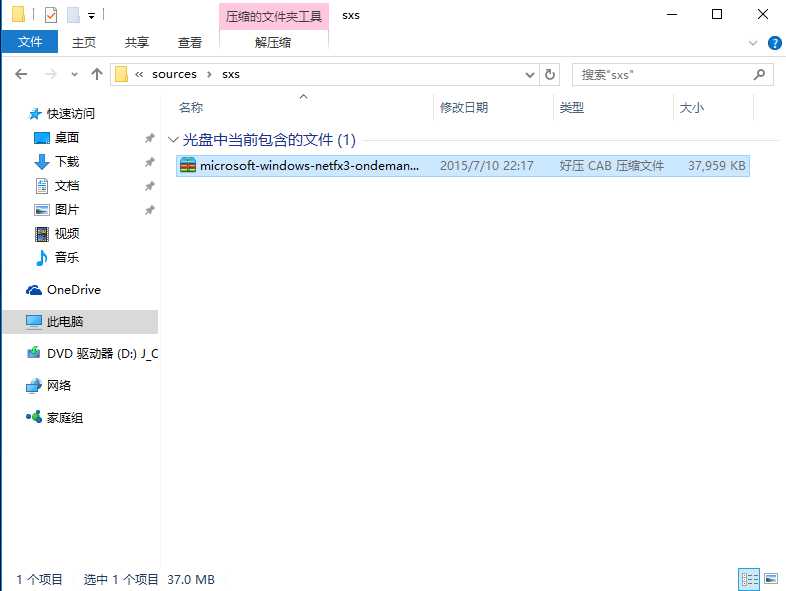The image size is (786, 591).
Task: Click the CAB archive file icon
Action: click(x=188, y=165)
